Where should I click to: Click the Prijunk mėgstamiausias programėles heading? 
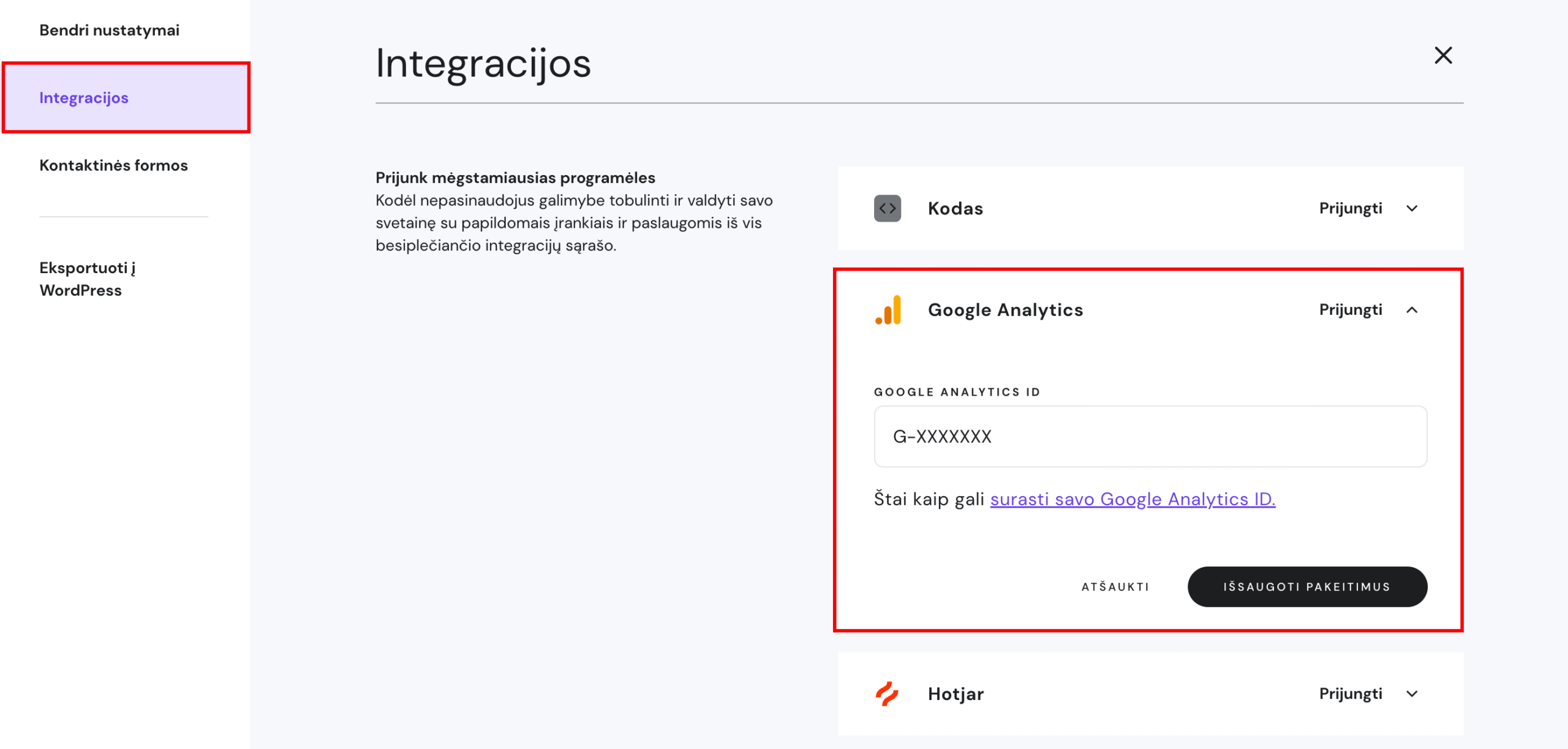[x=515, y=178]
